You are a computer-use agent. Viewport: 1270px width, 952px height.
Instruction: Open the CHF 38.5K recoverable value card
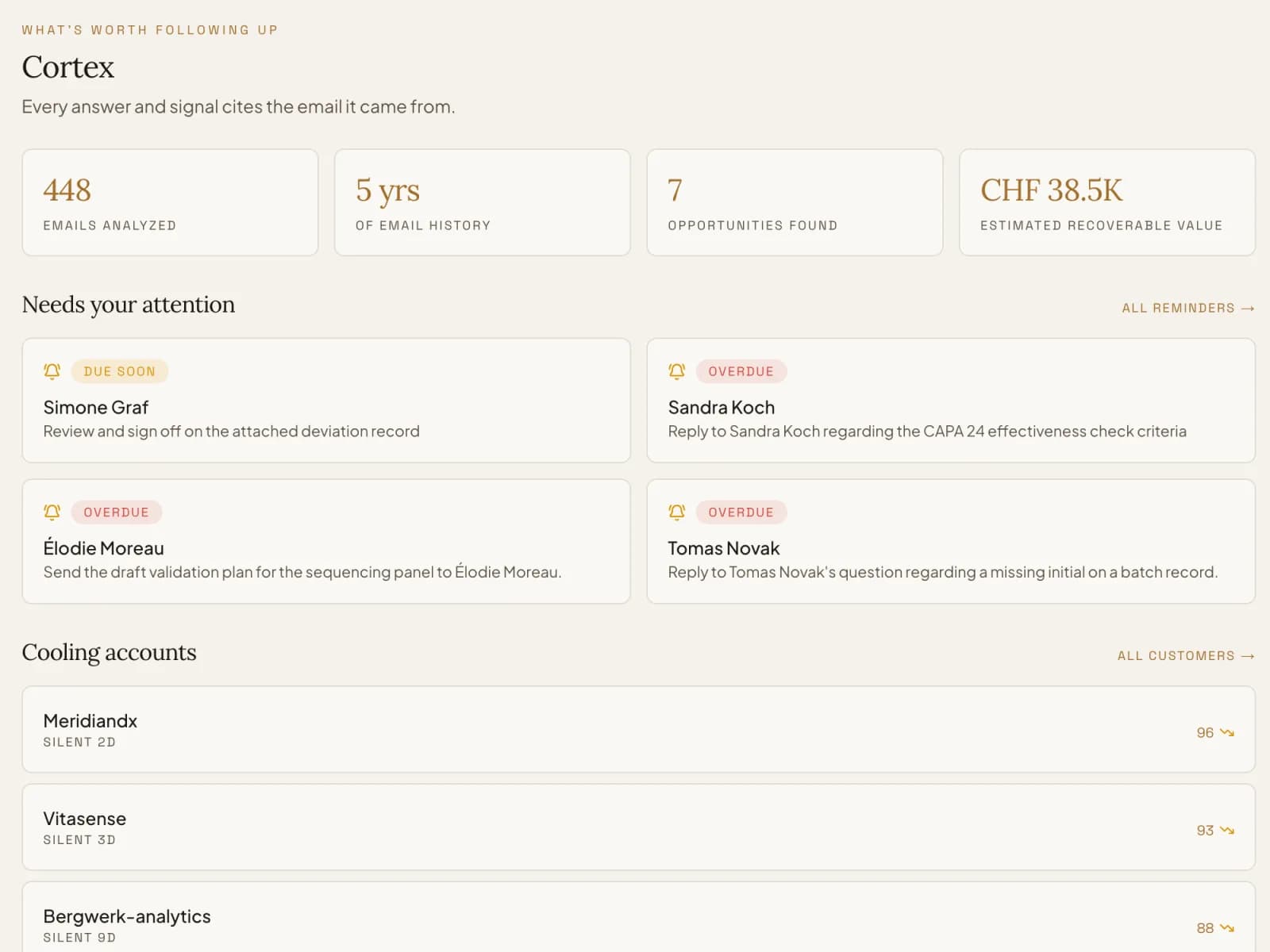pos(1107,202)
